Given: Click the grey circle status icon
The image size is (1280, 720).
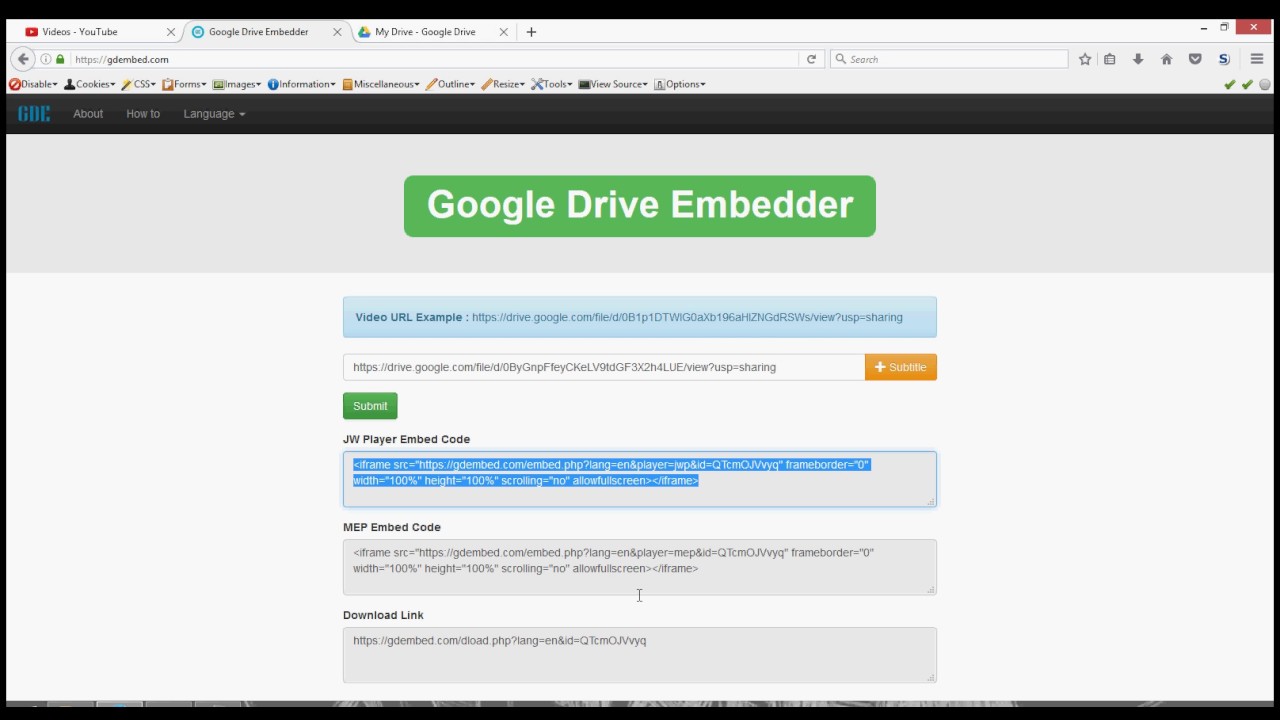Looking at the screenshot, I should point(1265,84).
